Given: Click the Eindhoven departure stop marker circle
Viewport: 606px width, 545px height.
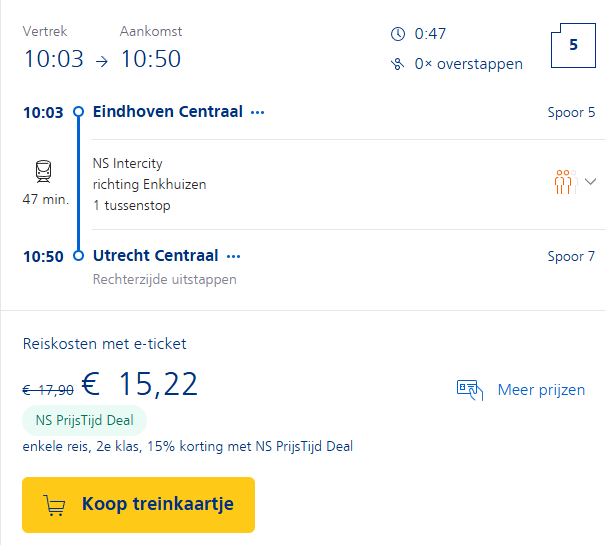Looking at the screenshot, I should click(x=78, y=112).
